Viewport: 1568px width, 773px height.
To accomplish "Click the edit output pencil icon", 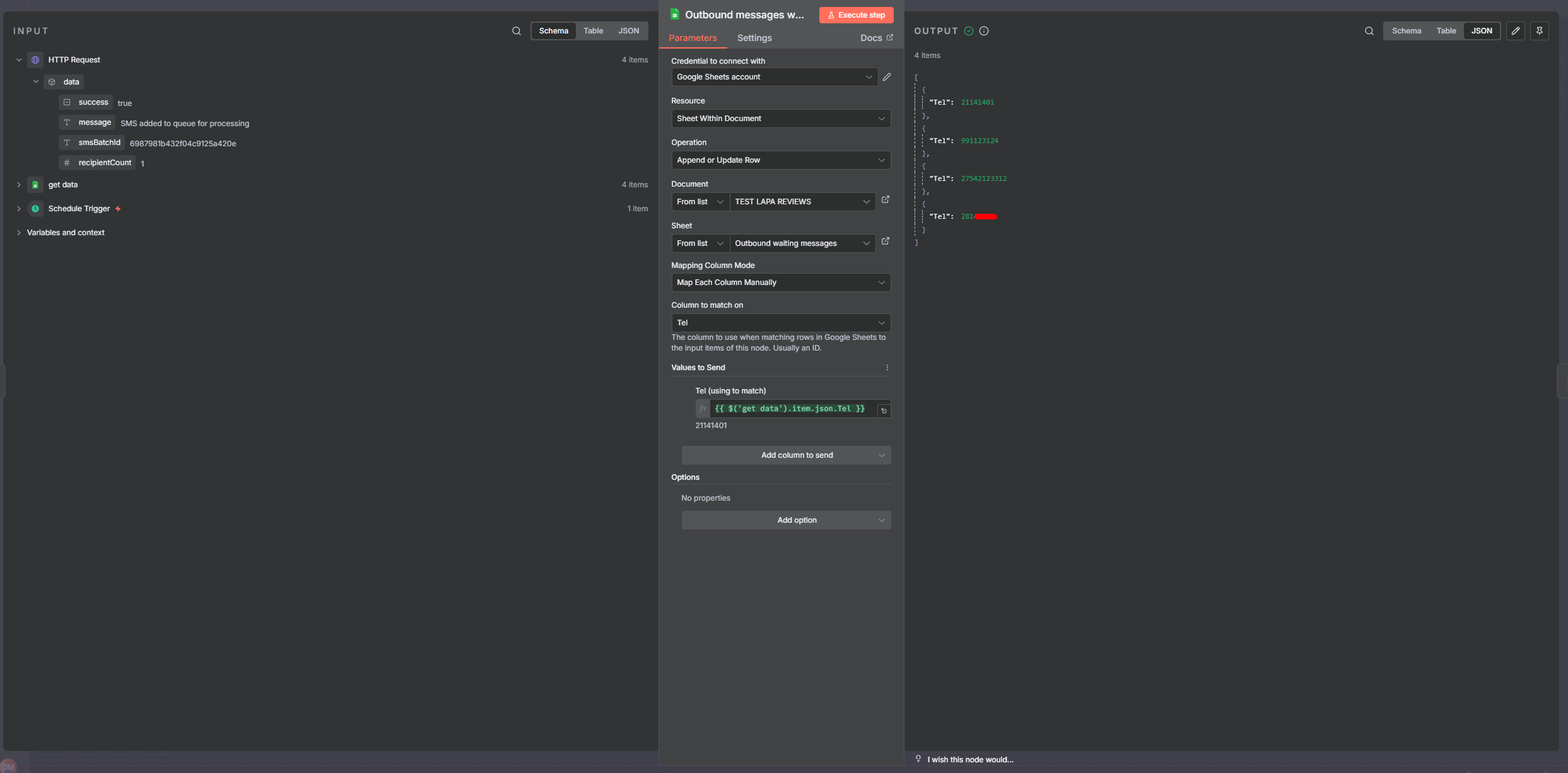I will pyautogui.click(x=1515, y=31).
